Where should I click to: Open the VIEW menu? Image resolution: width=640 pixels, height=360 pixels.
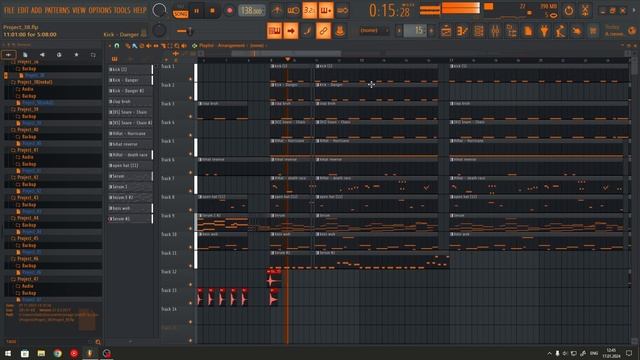coord(79,10)
